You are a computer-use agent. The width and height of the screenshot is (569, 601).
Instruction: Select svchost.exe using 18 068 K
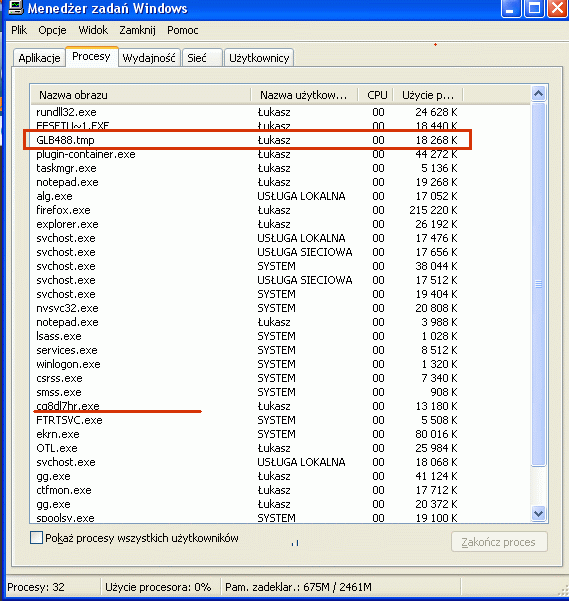pos(246,462)
